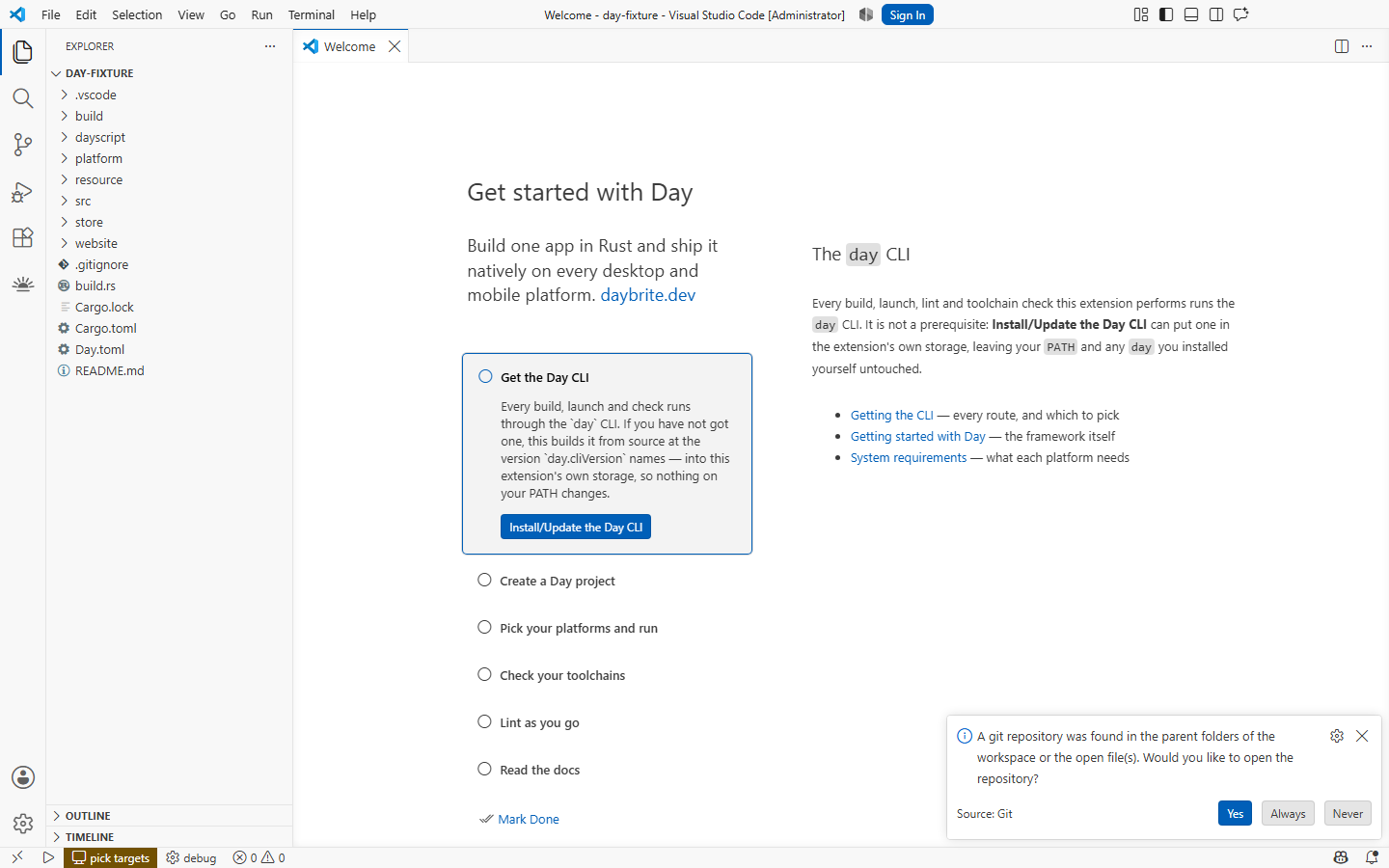Toggle the bottom Panel icon
This screenshot has width=1389, height=868.
pyautogui.click(x=1191, y=14)
